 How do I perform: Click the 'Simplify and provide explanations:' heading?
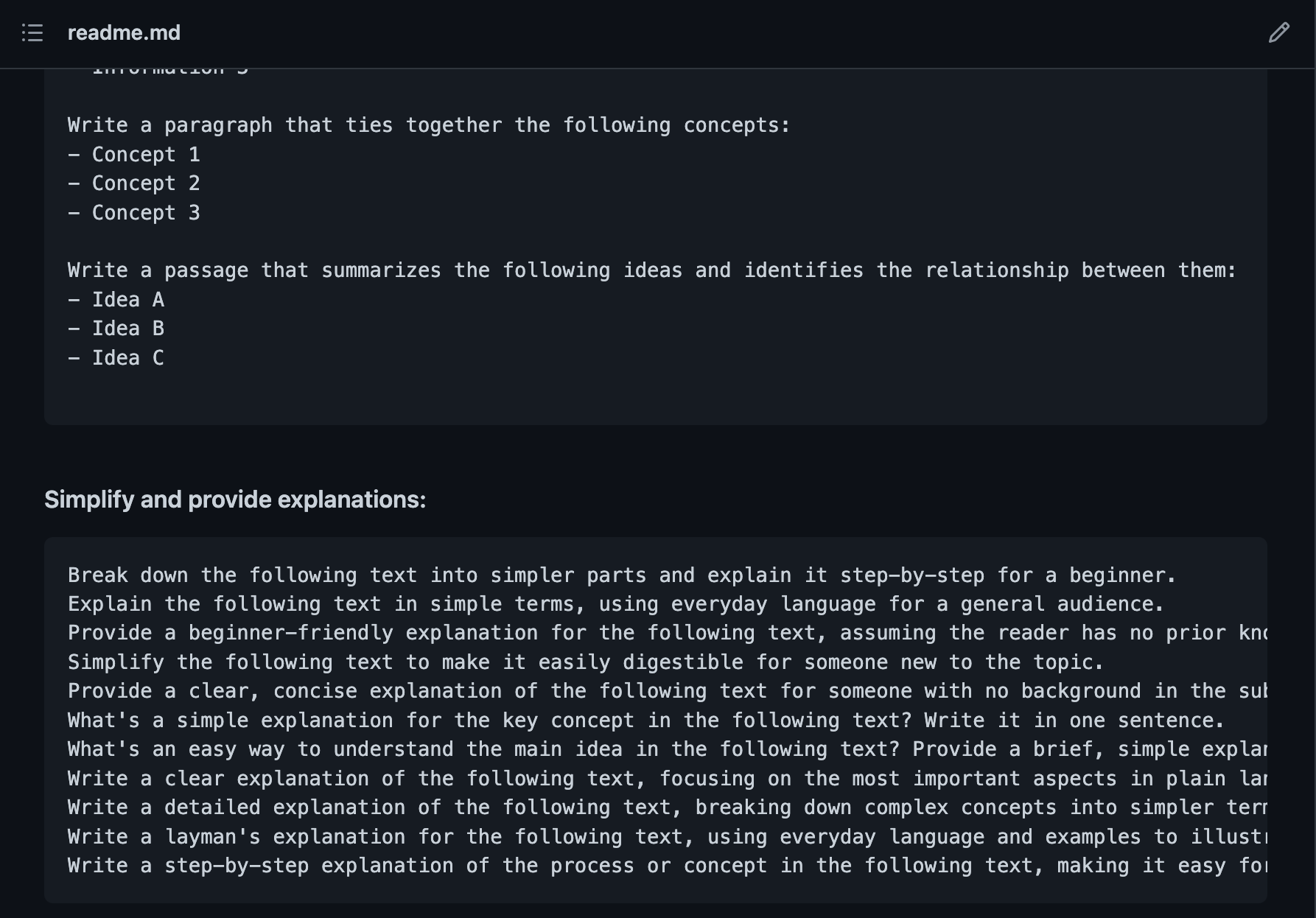point(235,500)
